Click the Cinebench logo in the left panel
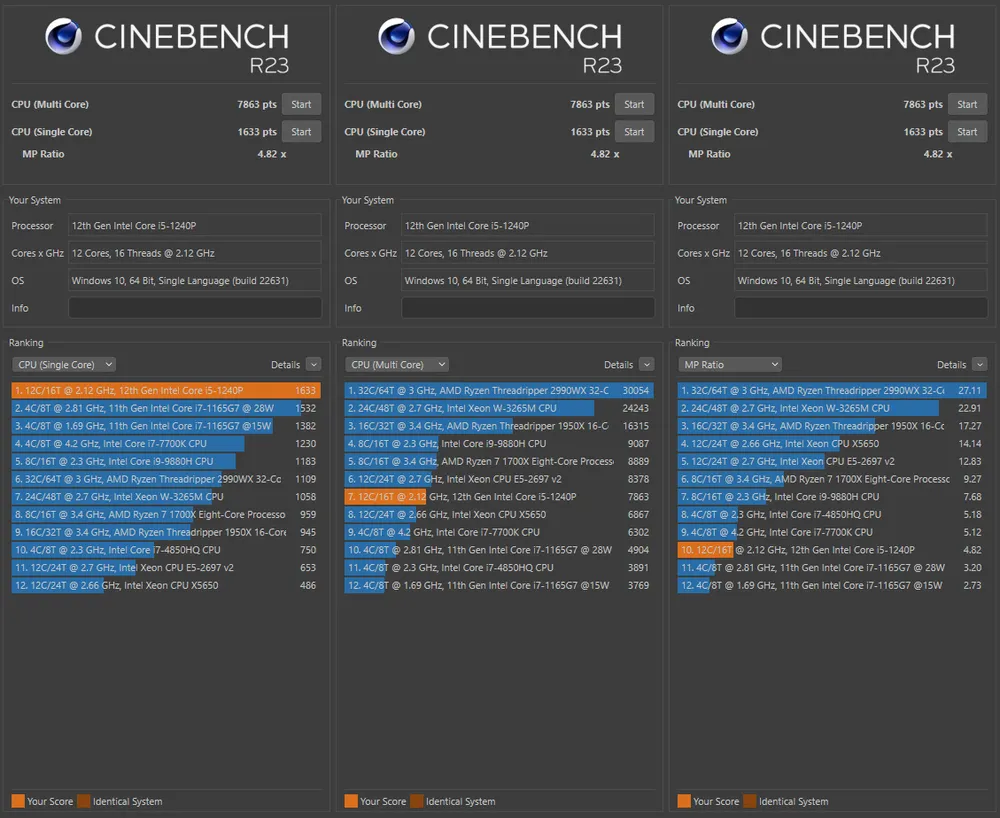Viewport: 1000px width, 818px height. [x=62, y=37]
